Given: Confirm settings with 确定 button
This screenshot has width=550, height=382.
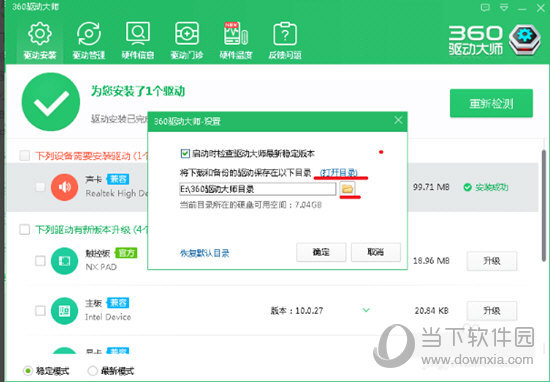Looking at the screenshot, I should 321,252.
